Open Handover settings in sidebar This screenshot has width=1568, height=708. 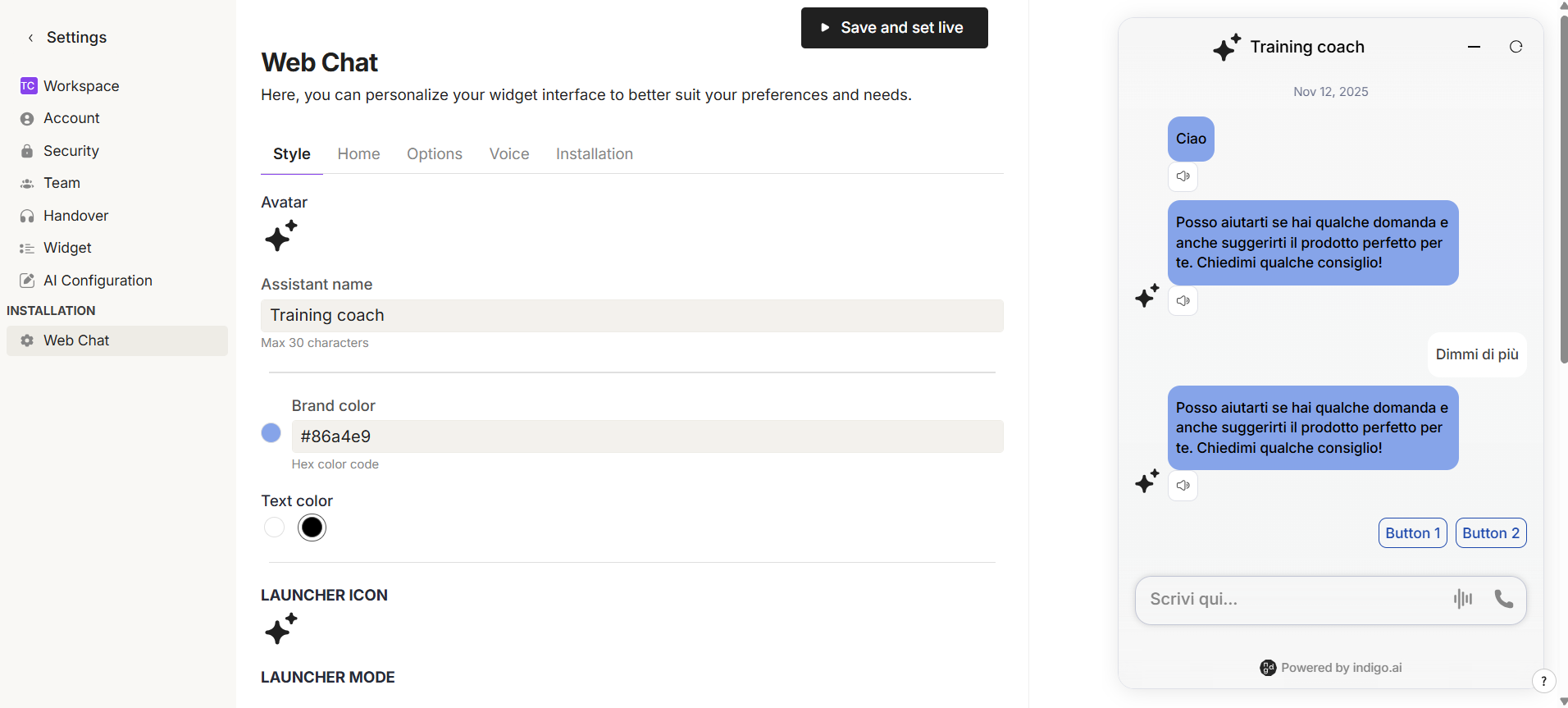tap(75, 216)
